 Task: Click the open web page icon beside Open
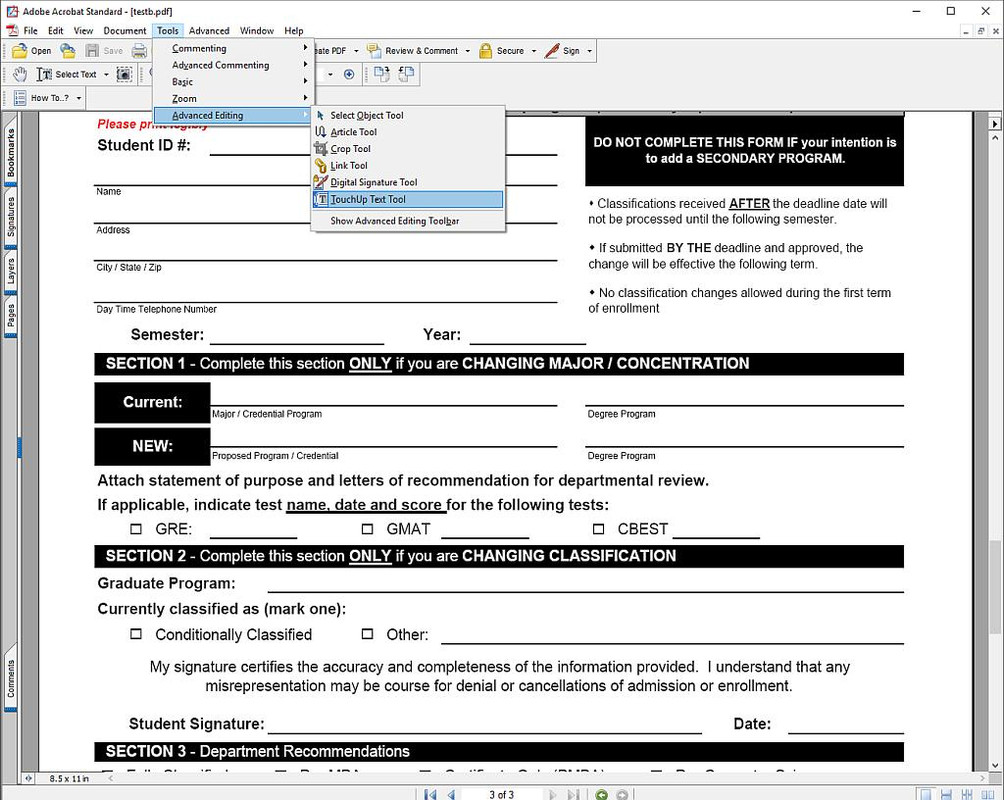68,51
